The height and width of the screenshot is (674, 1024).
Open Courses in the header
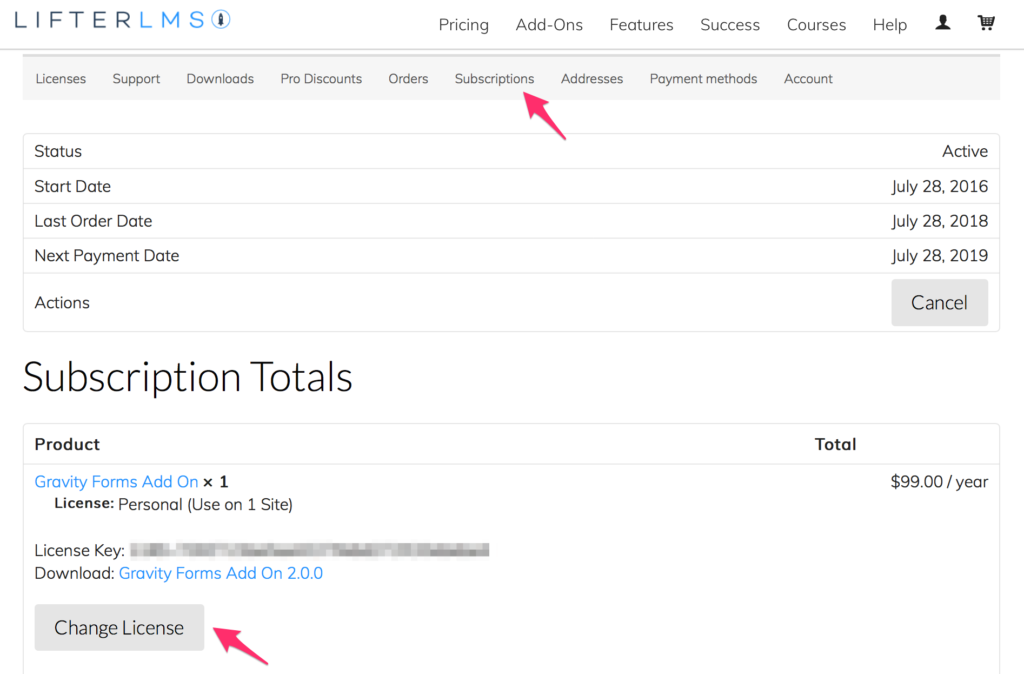coord(816,25)
